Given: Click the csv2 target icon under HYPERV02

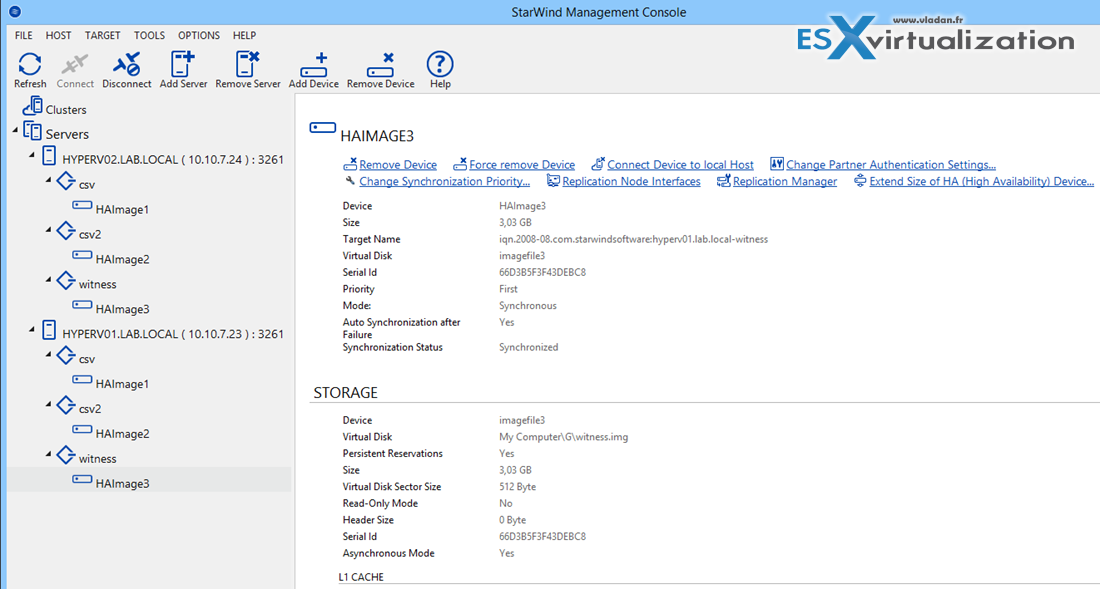Looking at the screenshot, I should coord(65,231).
